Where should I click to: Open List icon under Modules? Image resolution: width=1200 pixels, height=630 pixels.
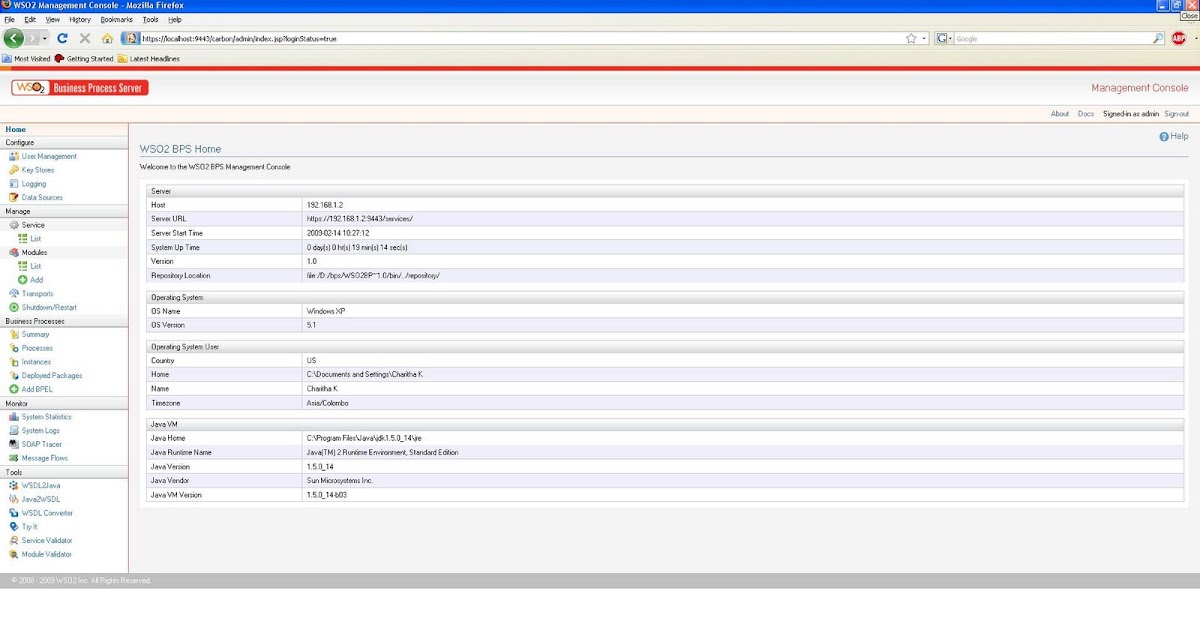click(x=23, y=266)
